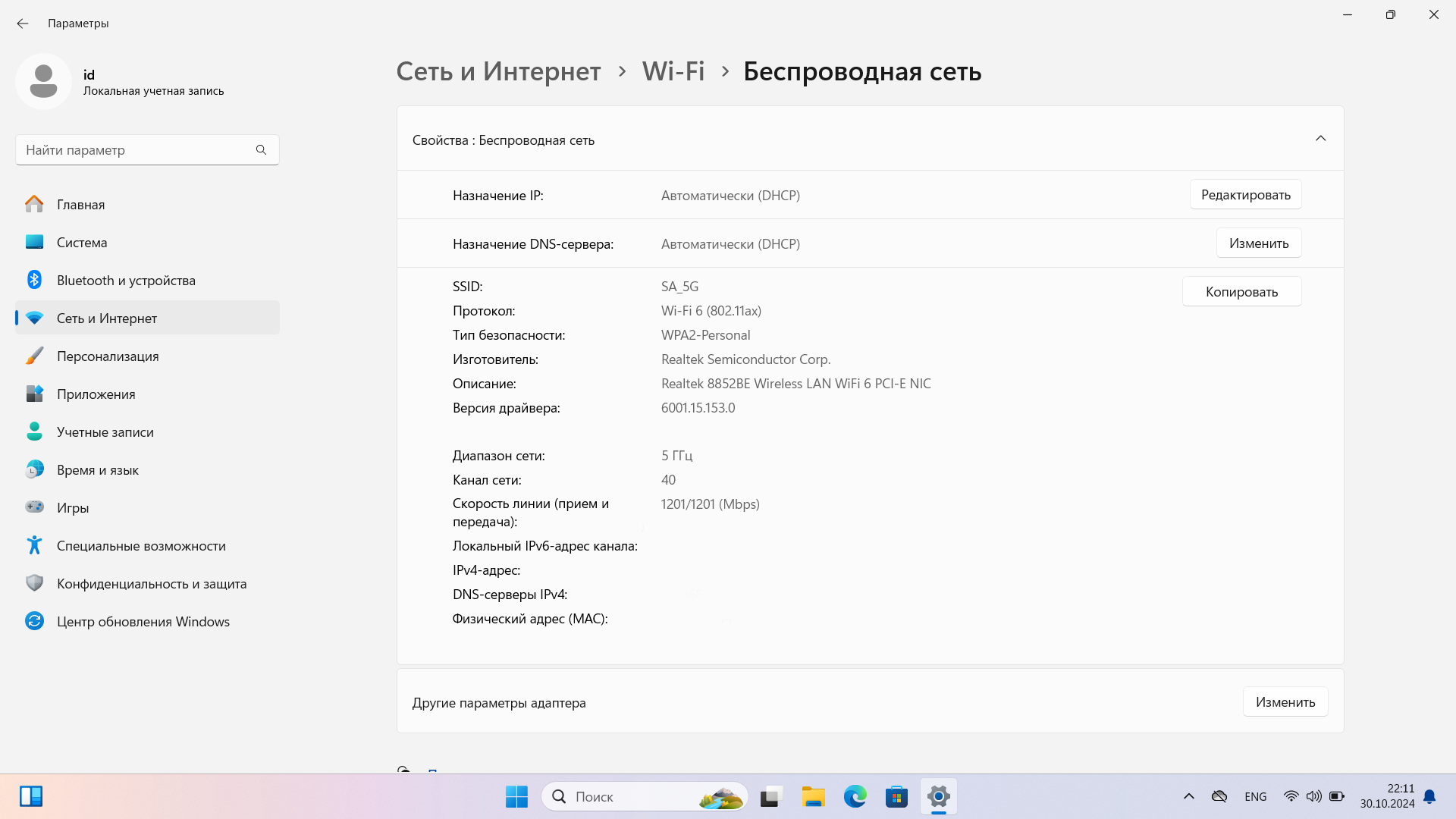This screenshot has height=819, width=1456.
Task: Select Учетные записи in the sidebar
Action: (105, 432)
